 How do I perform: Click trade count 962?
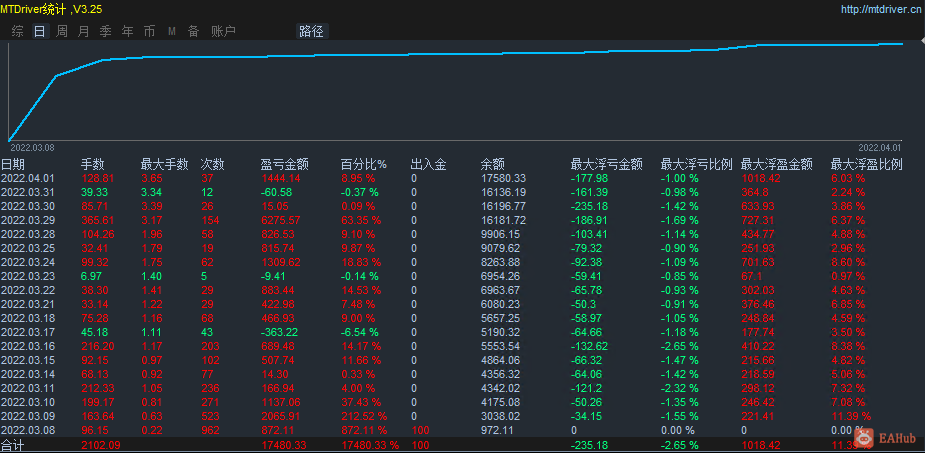pyautogui.click(x=209, y=430)
